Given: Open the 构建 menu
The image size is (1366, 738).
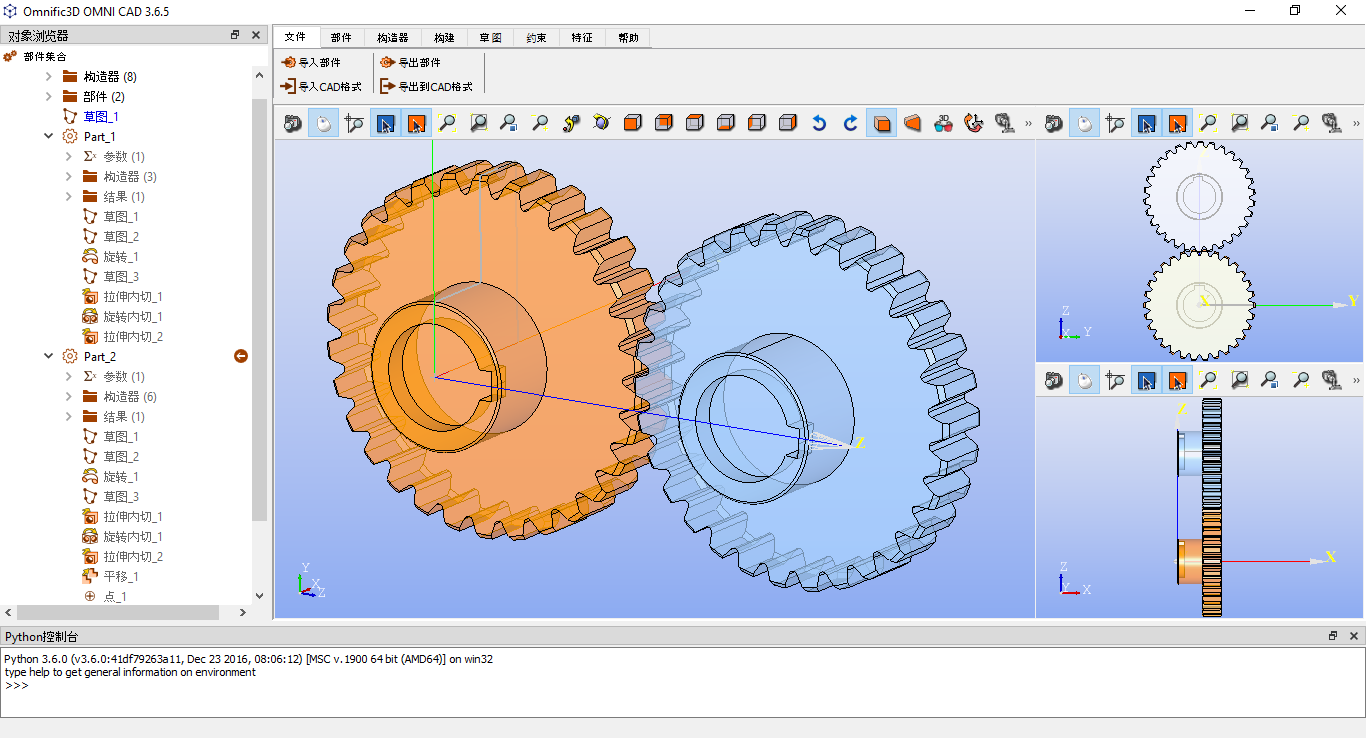Looking at the screenshot, I should click(x=443, y=37).
